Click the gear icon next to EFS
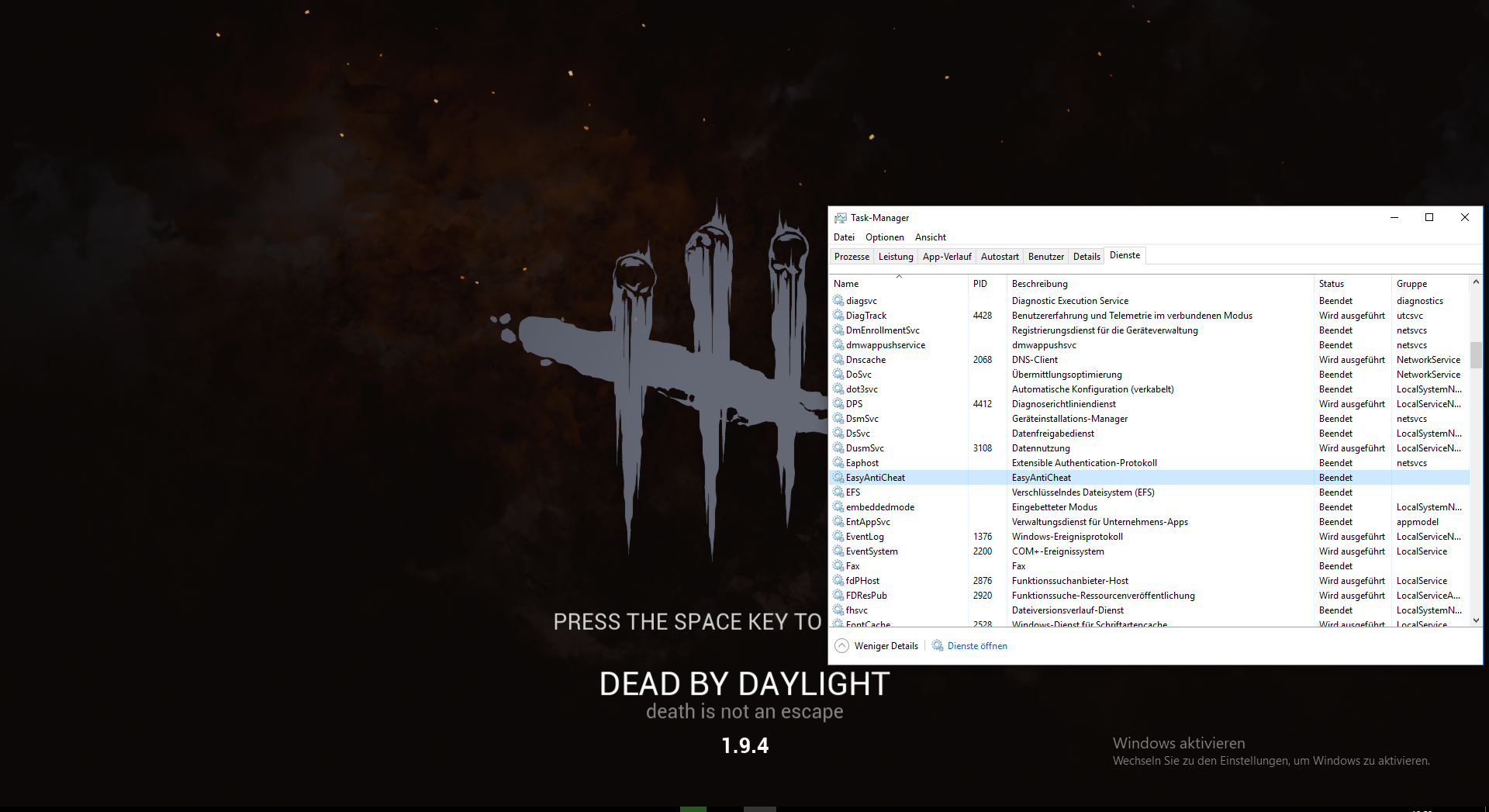This screenshot has height=812, width=1489. [x=838, y=492]
